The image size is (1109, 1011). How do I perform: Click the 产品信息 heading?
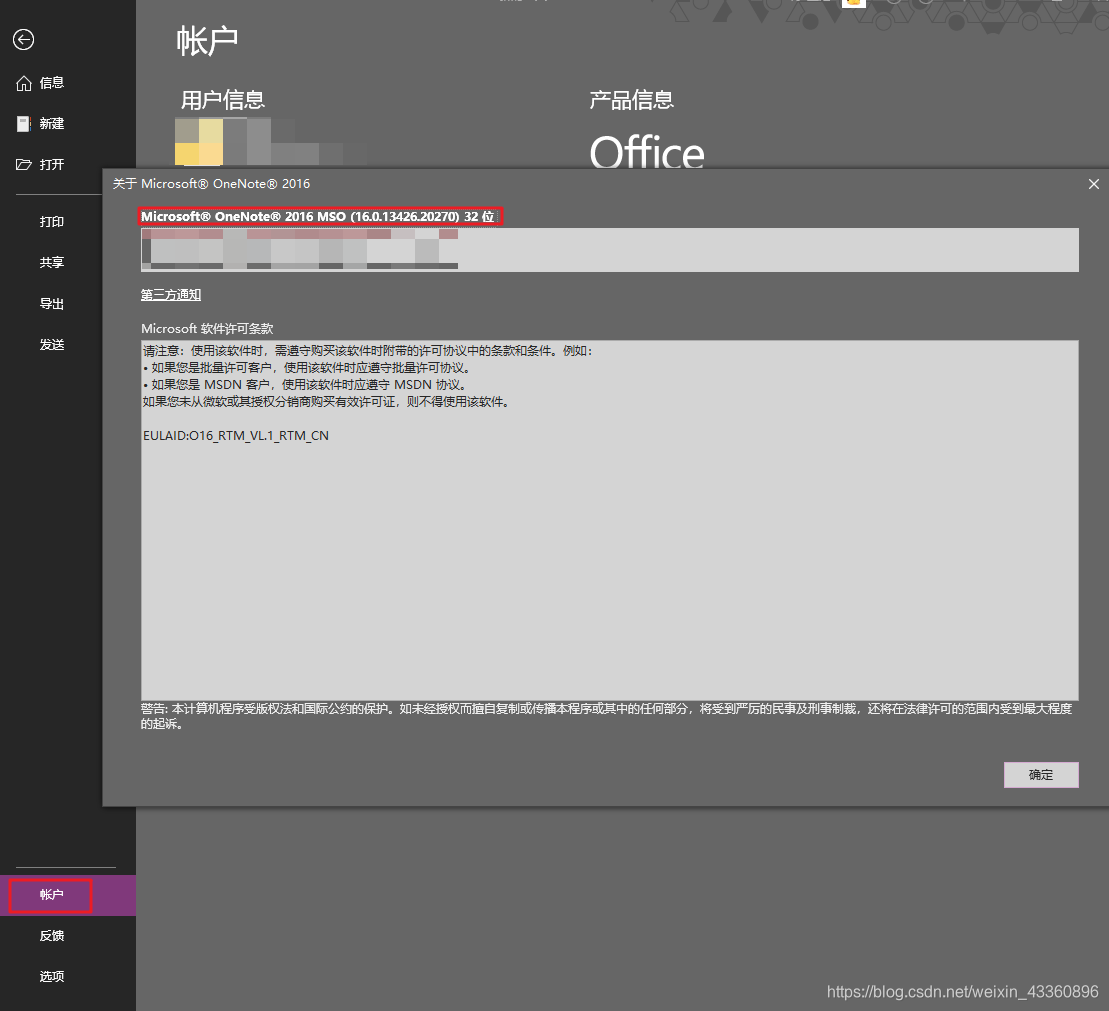click(632, 100)
